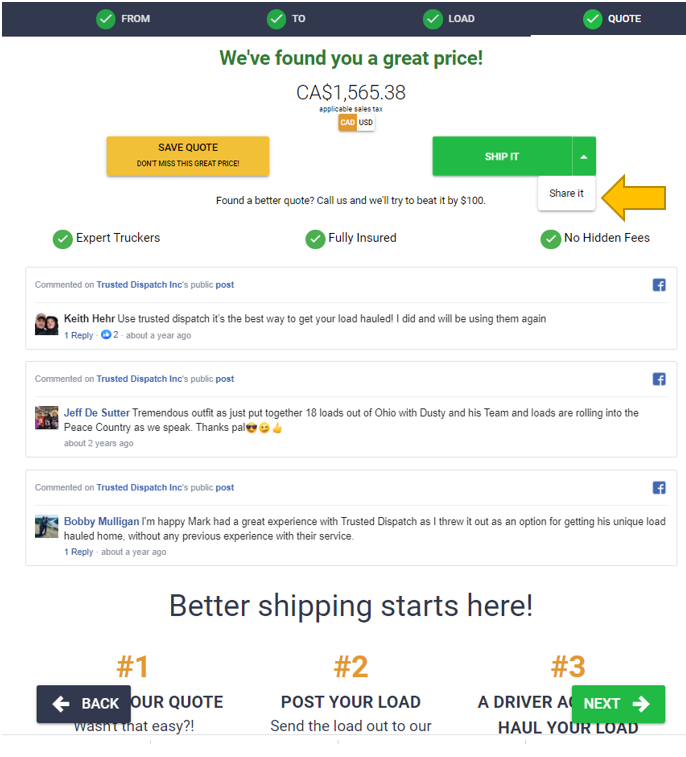The width and height of the screenshot is (686, 757).
Task: Click the SAVE QUOTE button
Action: point(188,156)
